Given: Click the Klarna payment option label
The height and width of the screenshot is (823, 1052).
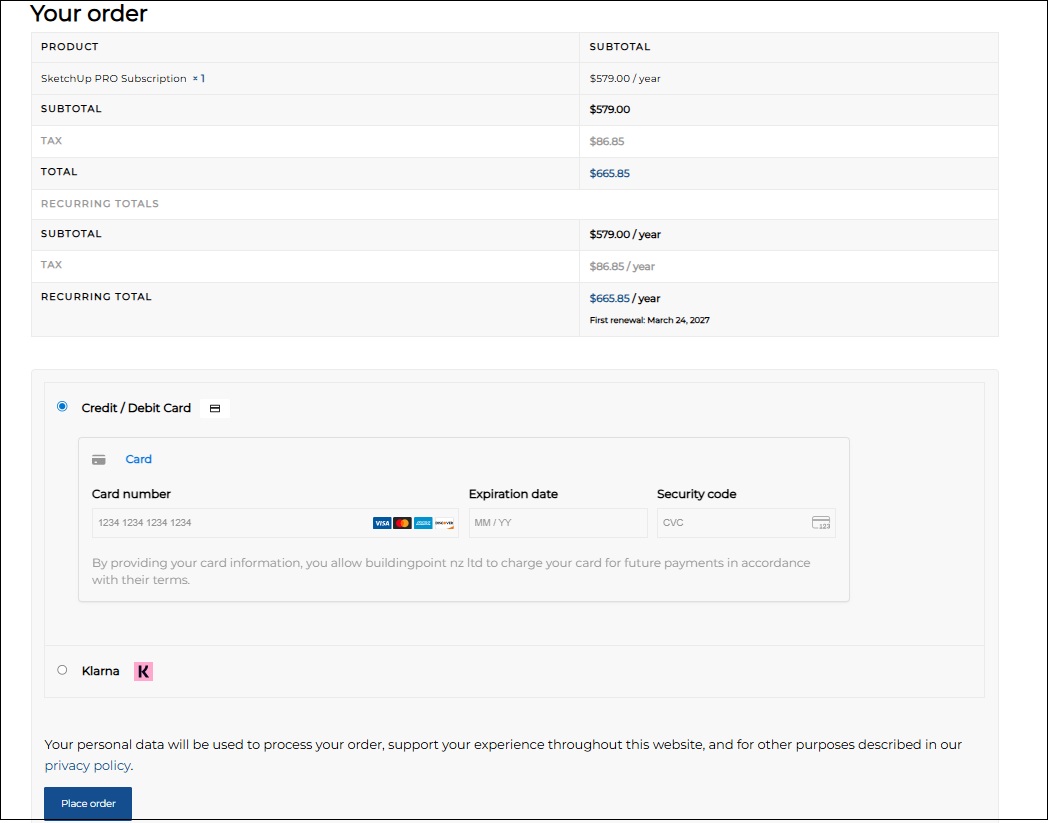Looking at the screenshot, I should click(100, 672).
